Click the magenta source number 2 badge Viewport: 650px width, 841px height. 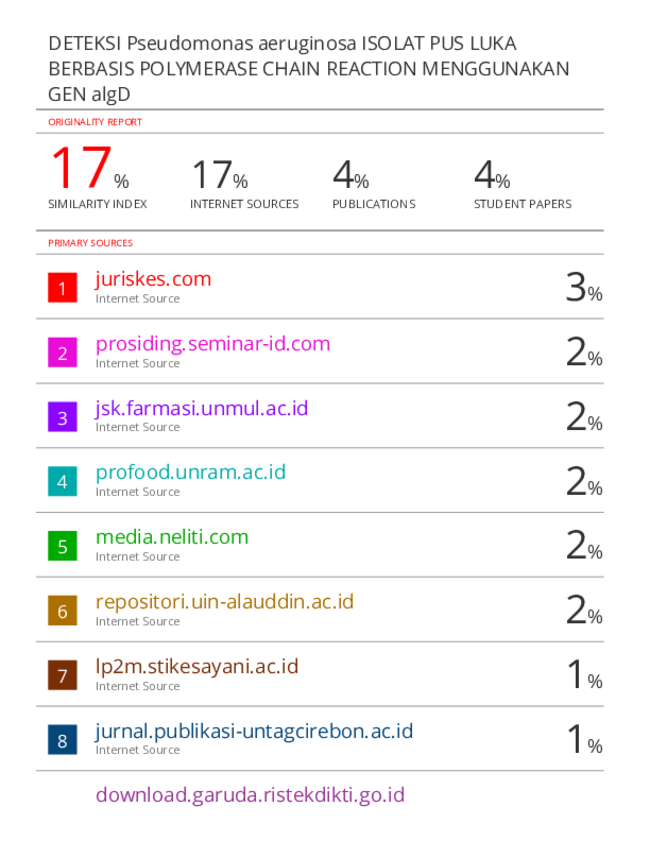pos(62,352)
